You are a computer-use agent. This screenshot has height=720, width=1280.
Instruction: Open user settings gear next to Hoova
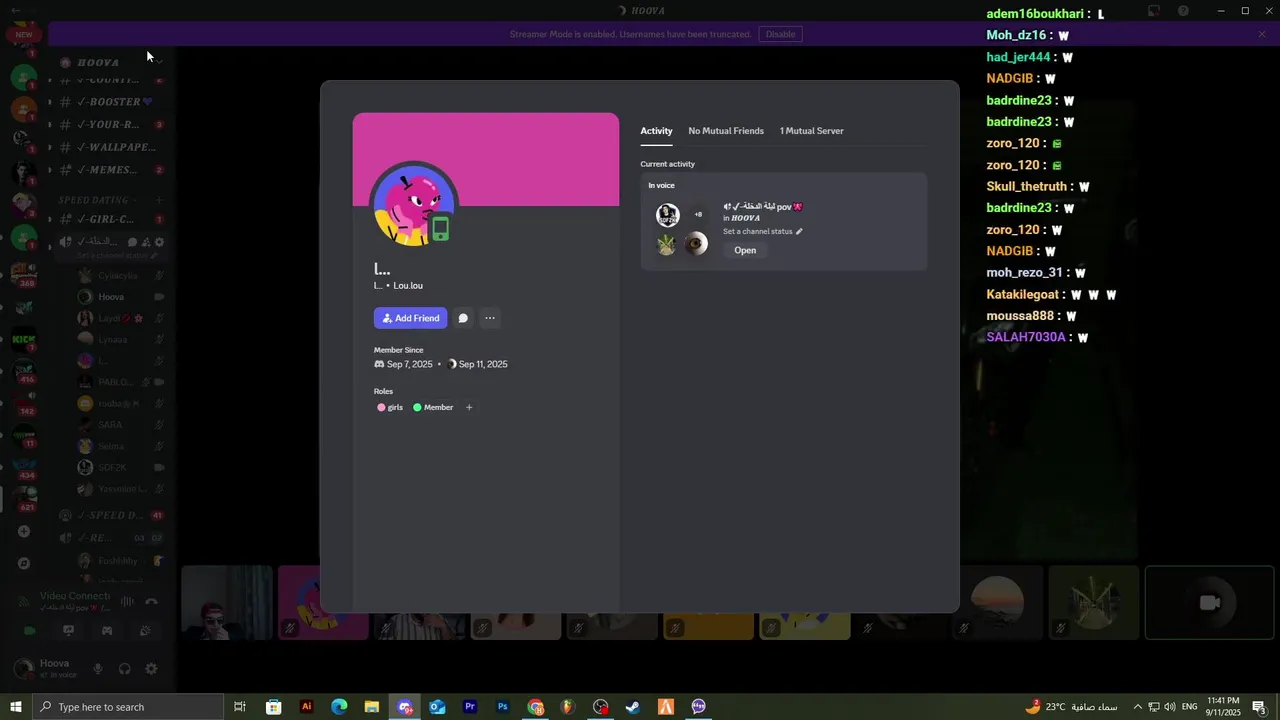click(151, 669)
